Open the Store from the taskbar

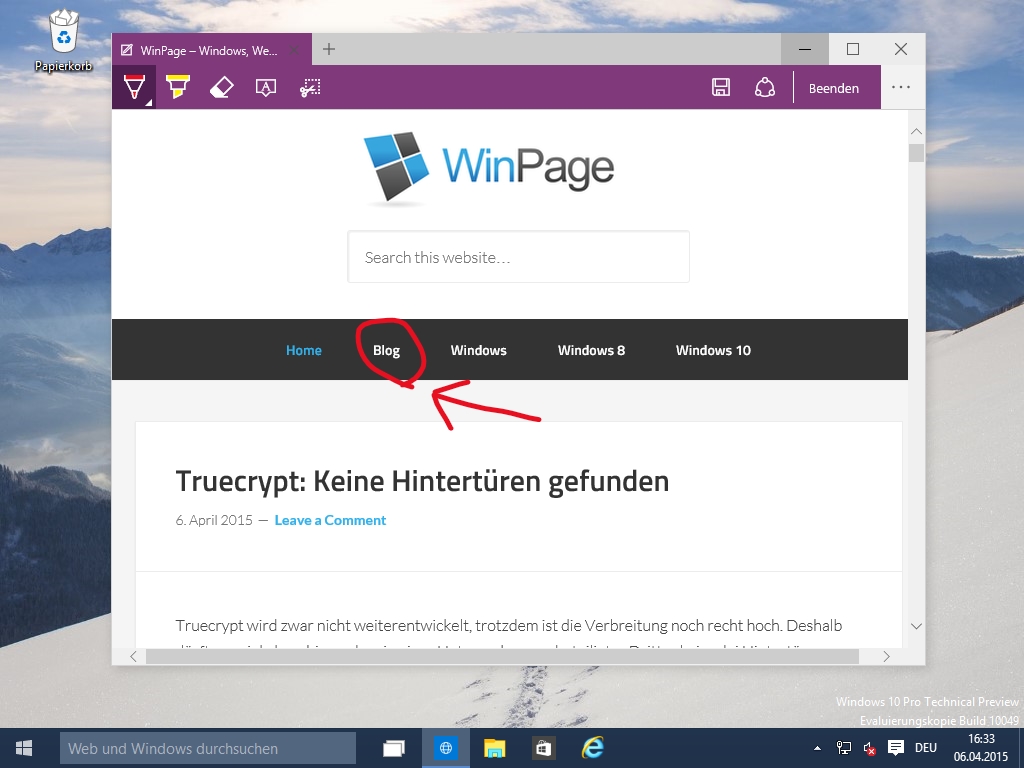click(543, 748)
